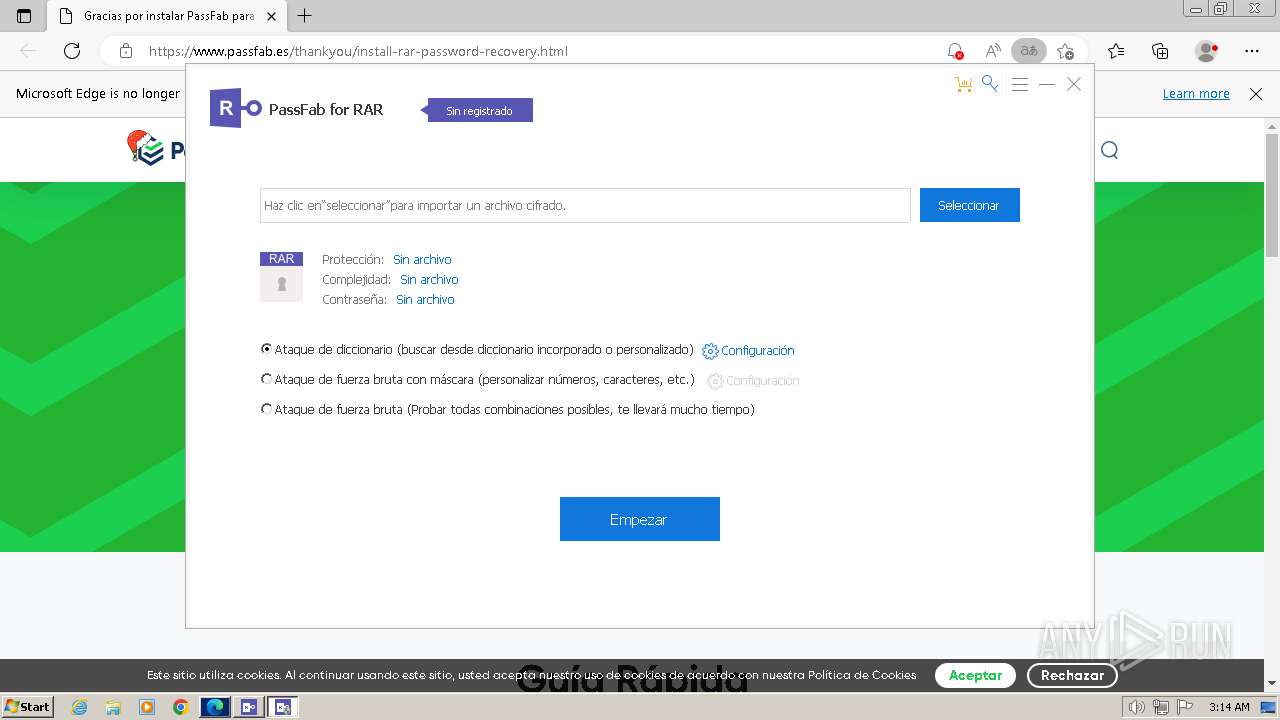The width and height of the screenshot is (1280, 720).
Task: Open the PassFab shopping cart purchase icon
Action: (963, 85)
